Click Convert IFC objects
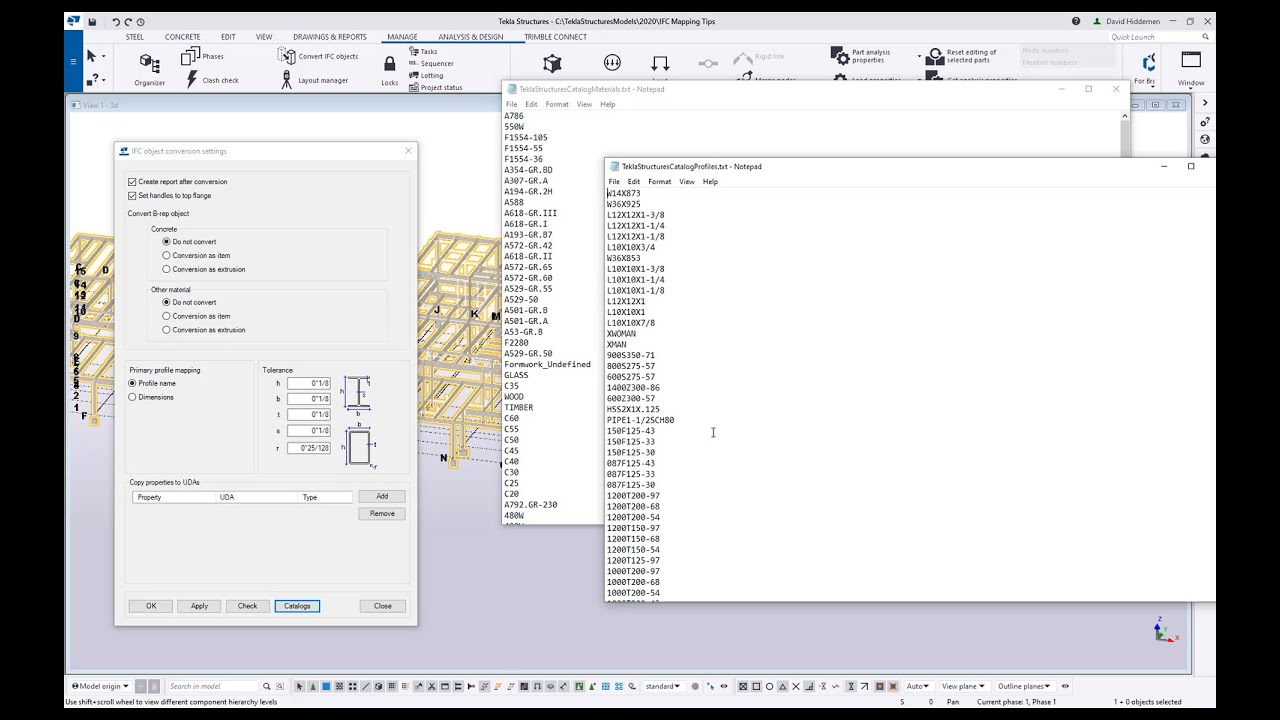 [x=318, y=56]
